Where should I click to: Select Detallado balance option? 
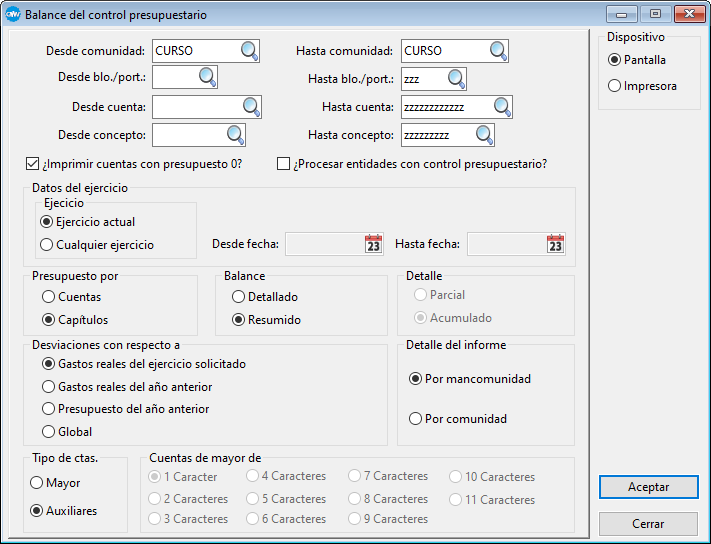click(x=238, y=297)
